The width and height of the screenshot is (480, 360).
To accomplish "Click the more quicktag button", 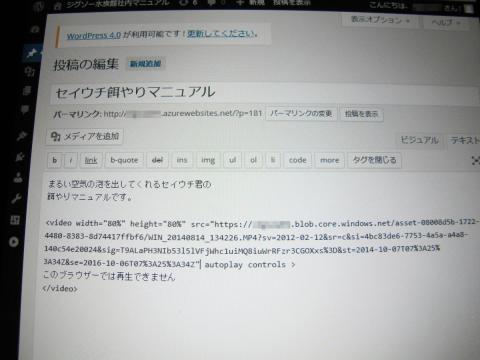I will coord(329,160).
